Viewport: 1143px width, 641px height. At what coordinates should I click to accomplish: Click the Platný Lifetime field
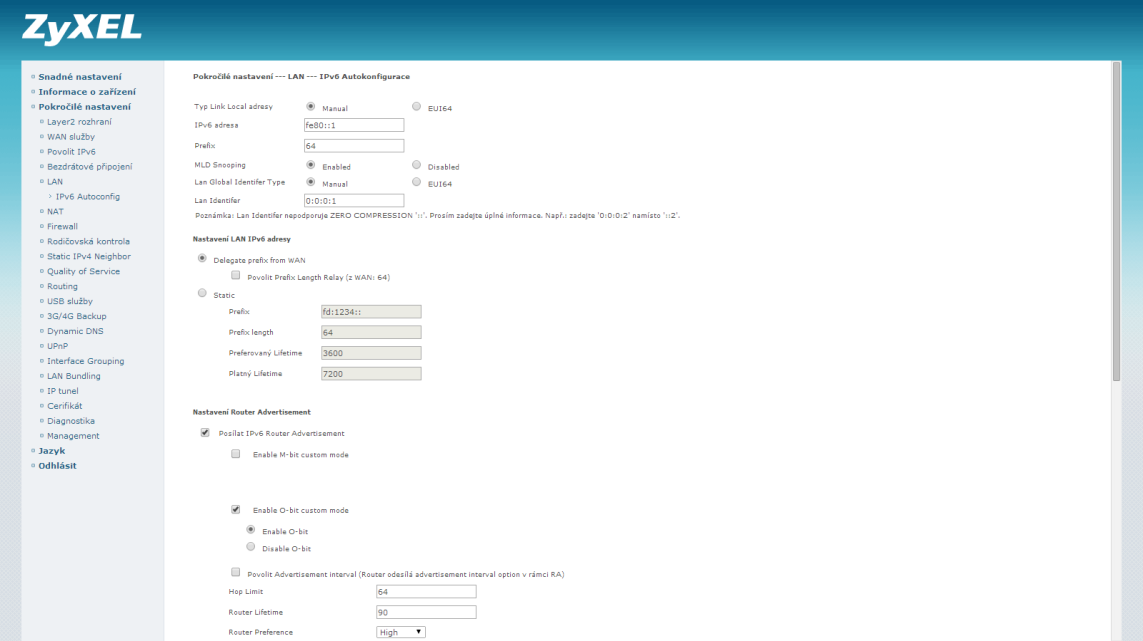[x=371, y=374]
